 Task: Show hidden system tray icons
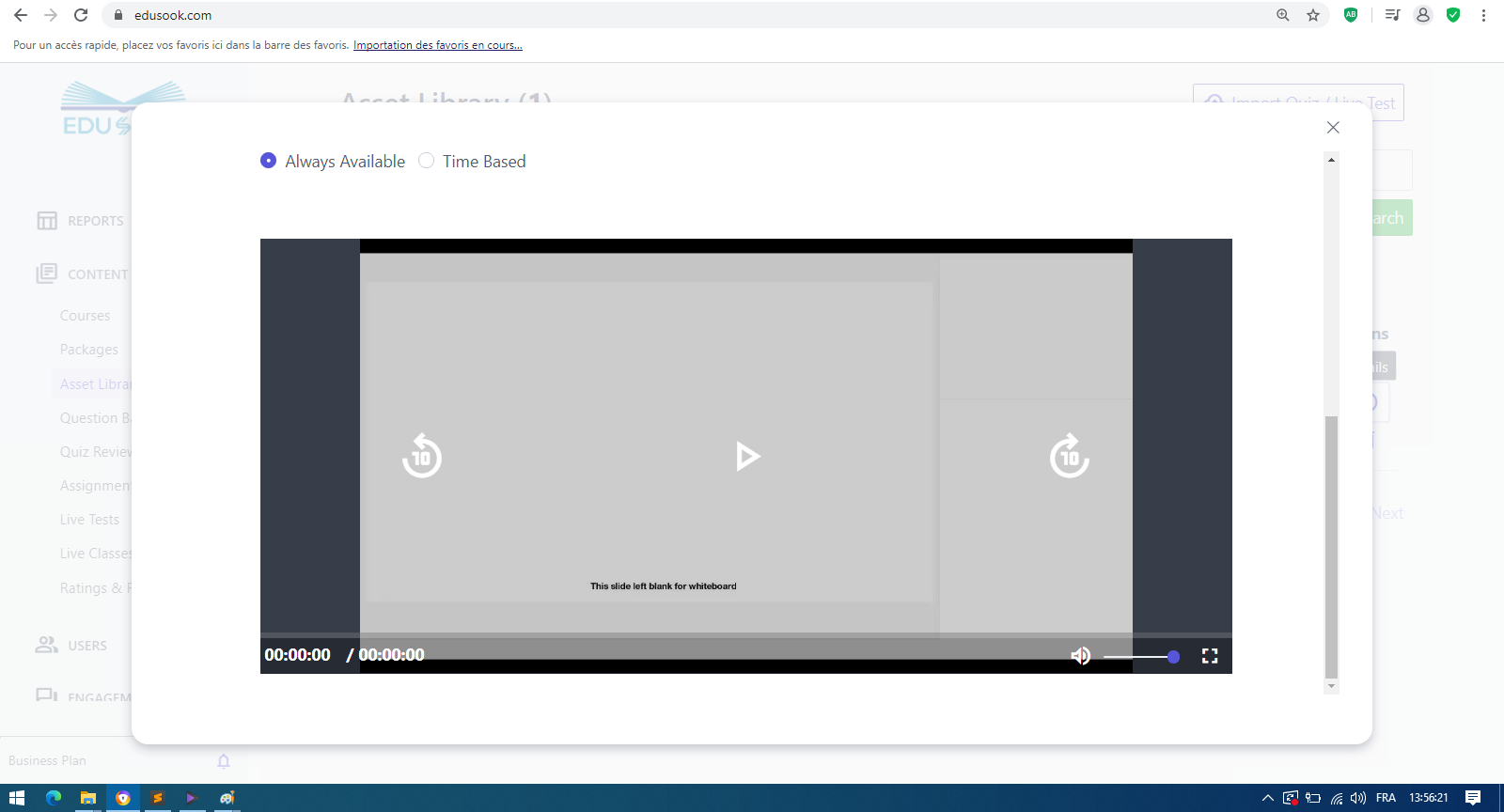click(1267, 798)
